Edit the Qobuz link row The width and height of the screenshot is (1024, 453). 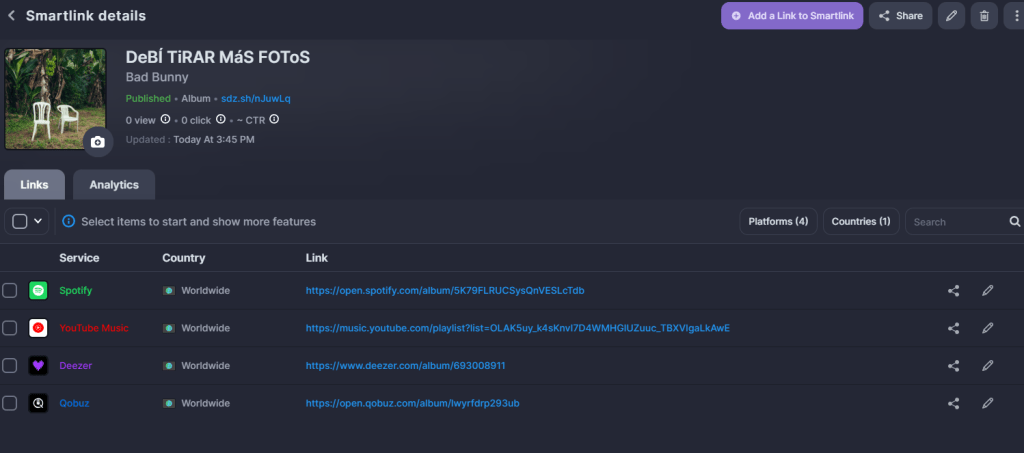coord(987,404)
